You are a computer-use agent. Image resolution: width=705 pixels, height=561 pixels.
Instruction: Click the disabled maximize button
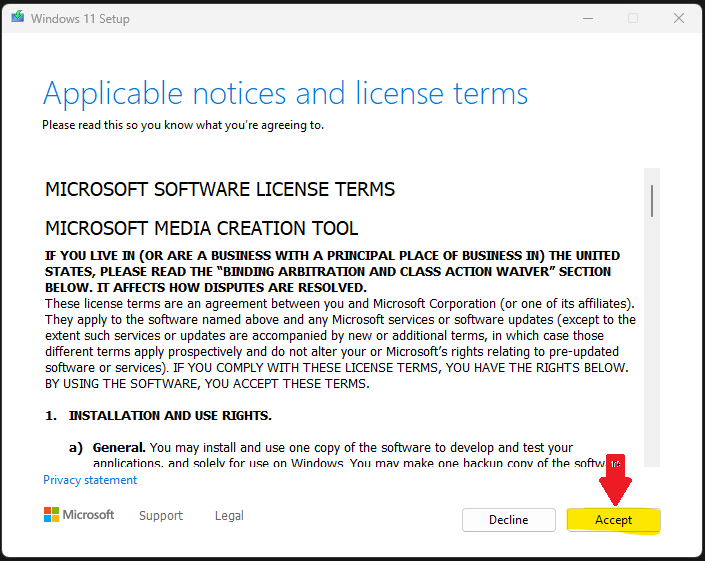click(633, 18)
